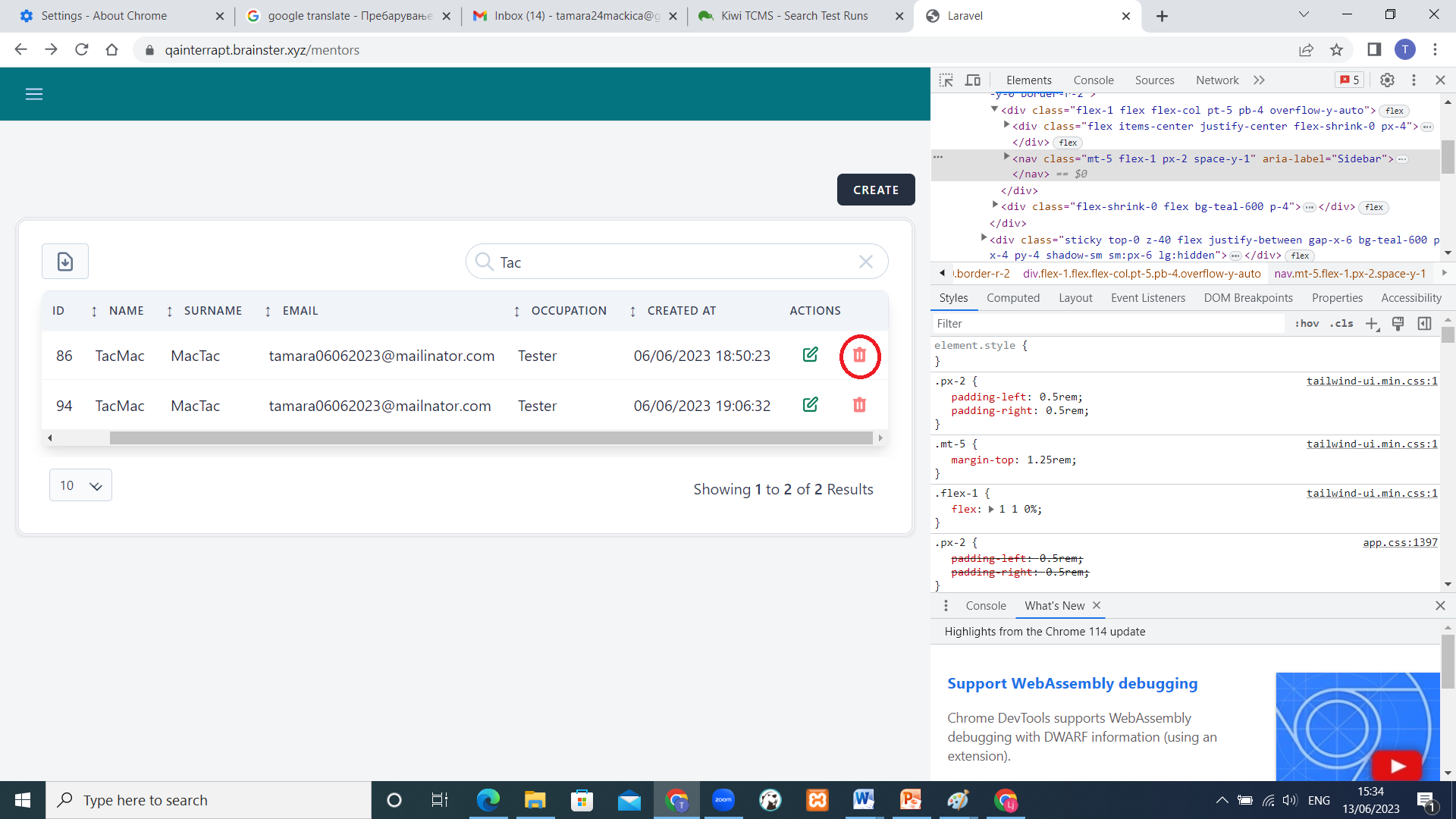Image resolution: width=1456 pixels, height=819 pixels.
Task: Toggle .cls class editor
Action: 1341,324
